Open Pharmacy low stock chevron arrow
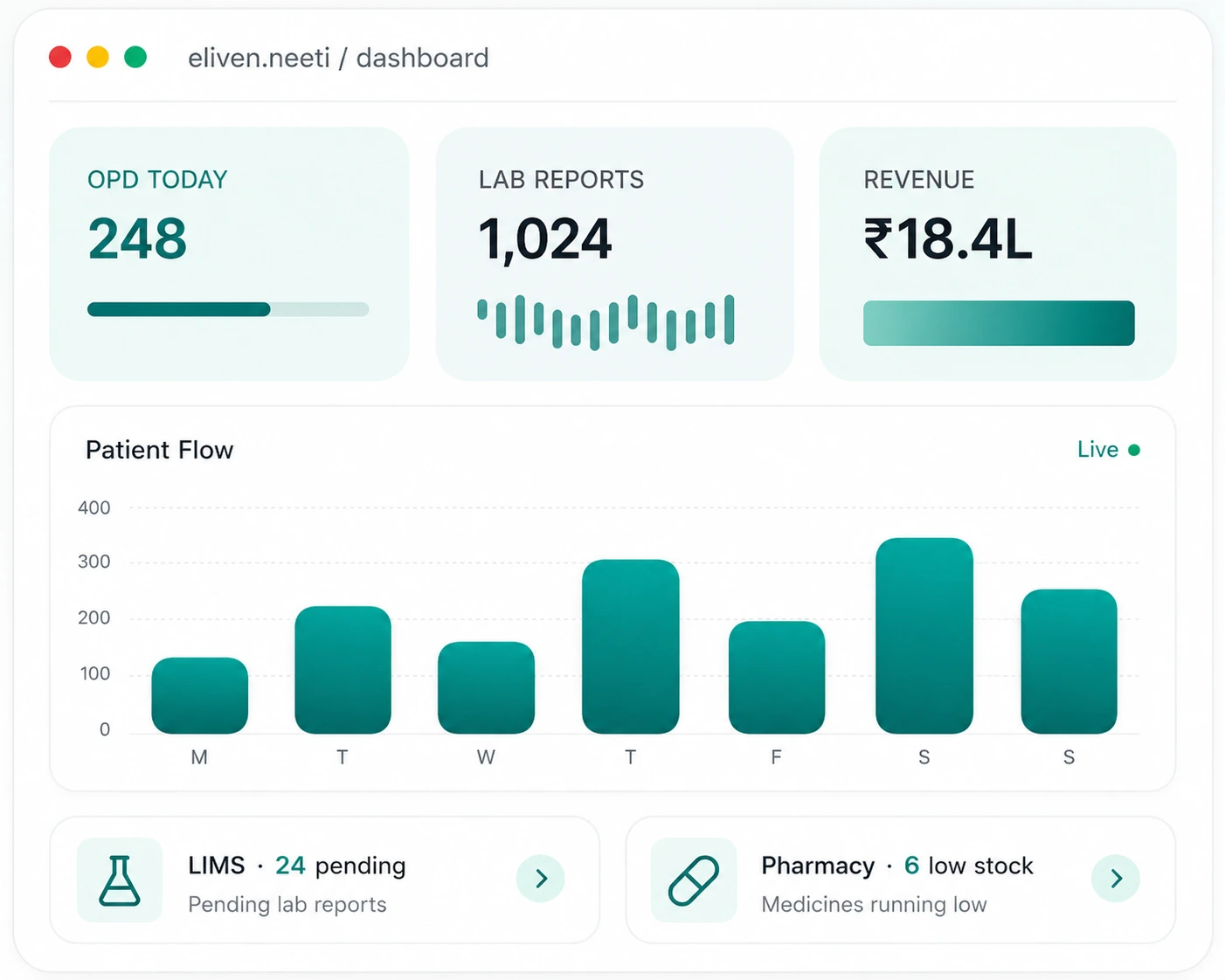The width and height of the screenshot is (1225, 980). pos(1116,879)
